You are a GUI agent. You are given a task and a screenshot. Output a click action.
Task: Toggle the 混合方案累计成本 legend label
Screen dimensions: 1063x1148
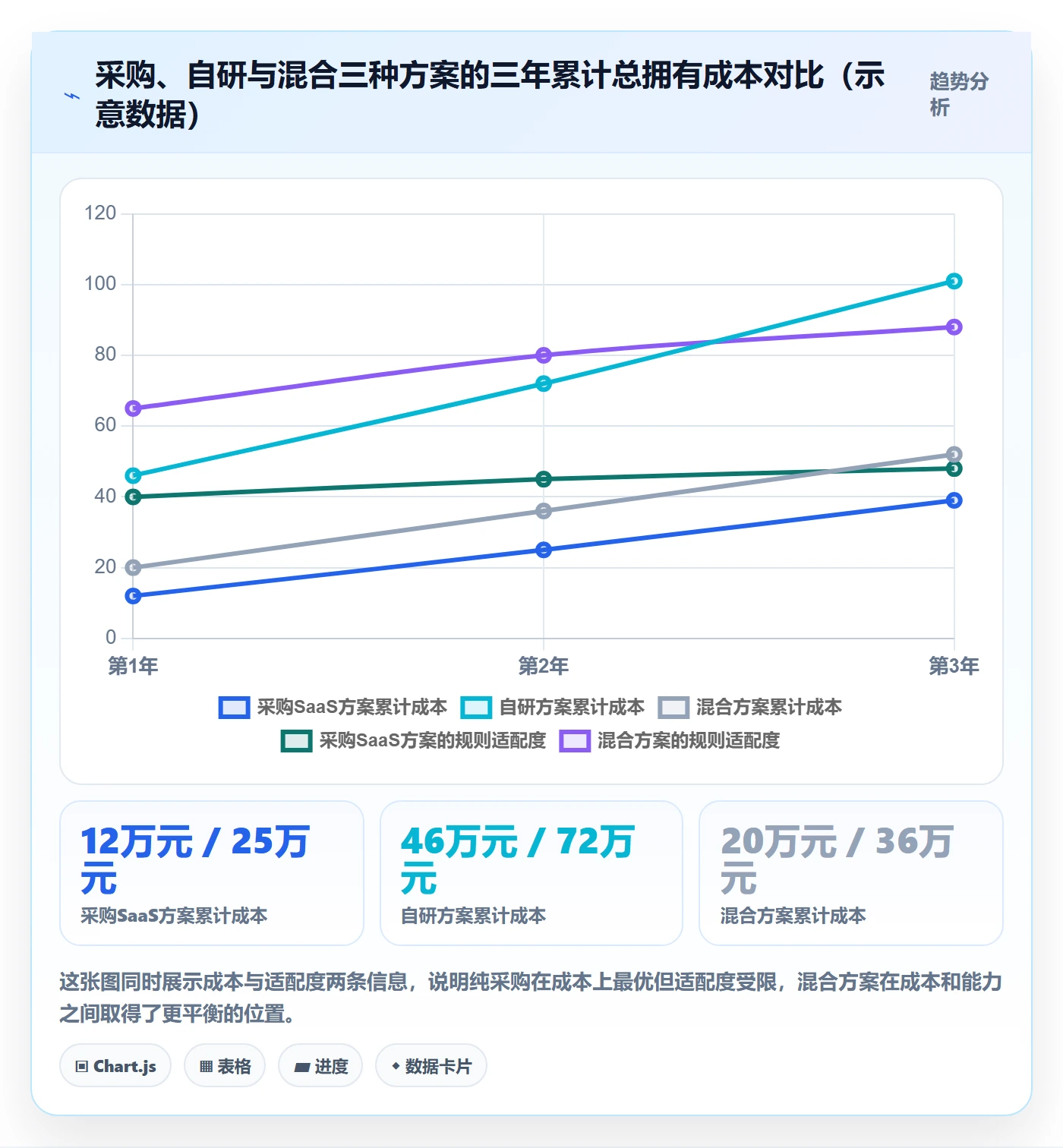(768, 708)
